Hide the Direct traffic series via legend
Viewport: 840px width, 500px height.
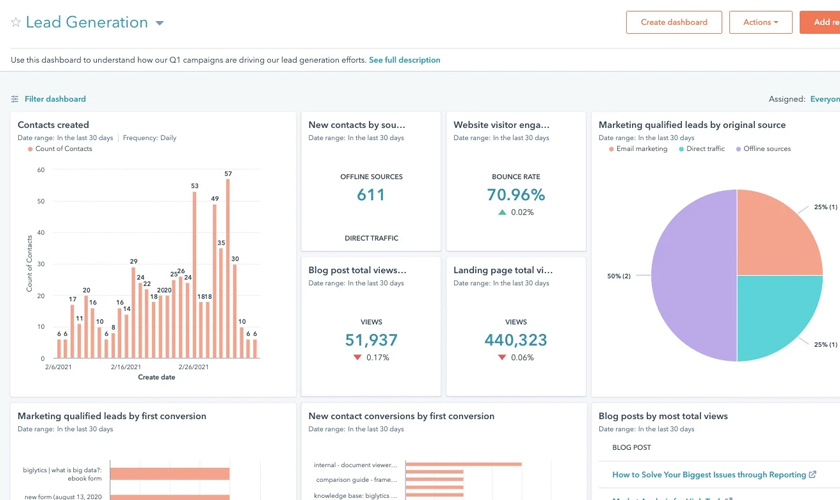(x=702, y=149)
